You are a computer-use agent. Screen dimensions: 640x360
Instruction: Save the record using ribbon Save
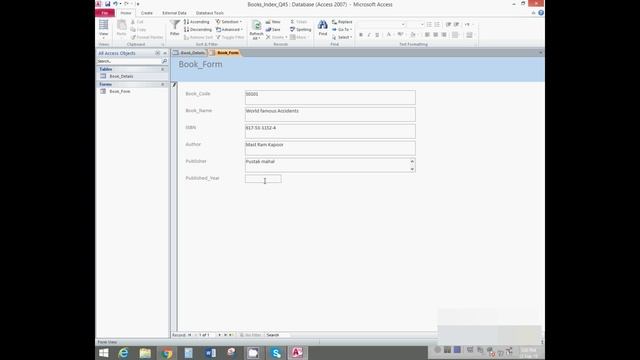pyautogui.click(x=273, y=29)
